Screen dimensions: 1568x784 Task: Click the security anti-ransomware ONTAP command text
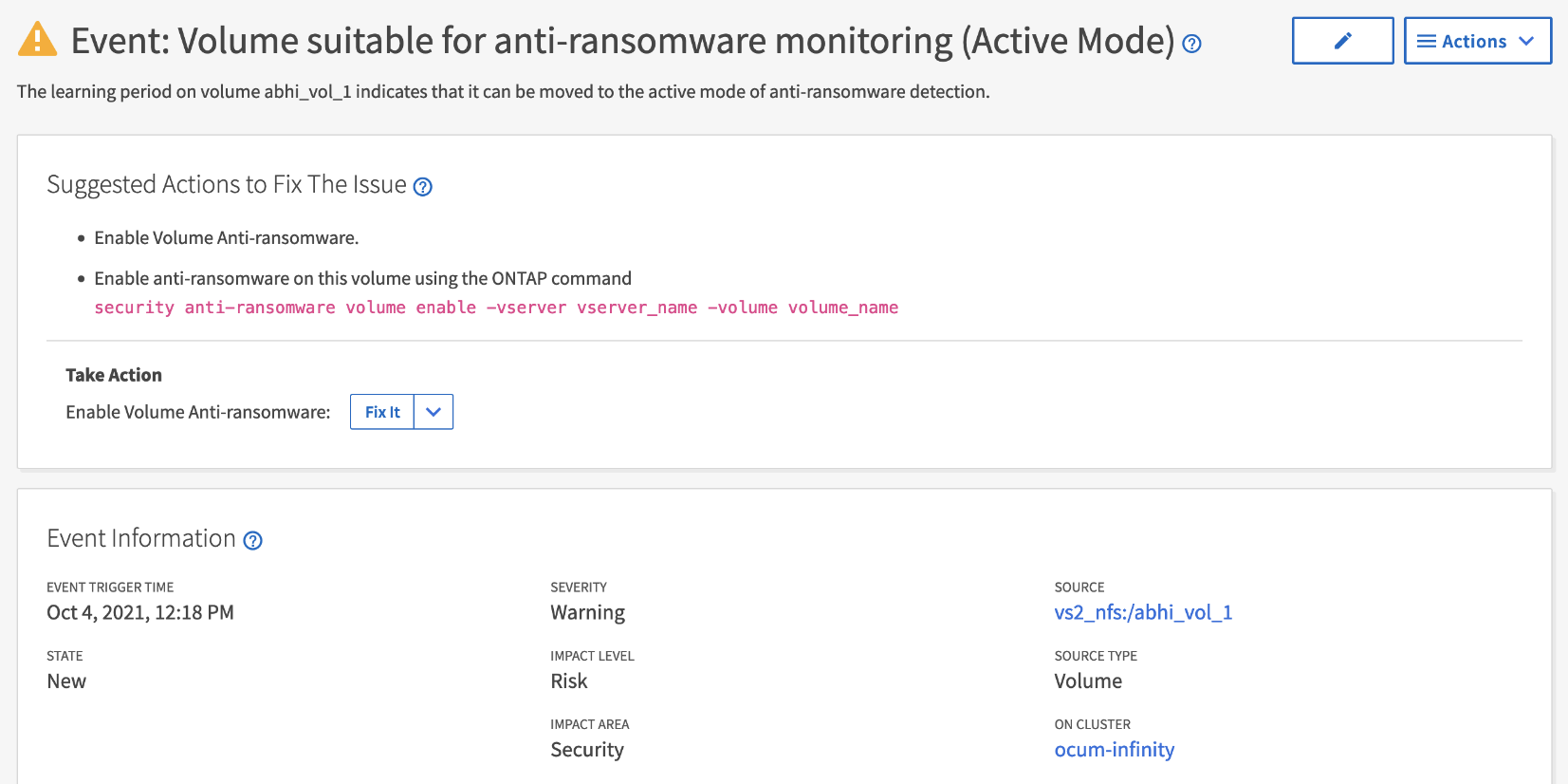point(496,308)
